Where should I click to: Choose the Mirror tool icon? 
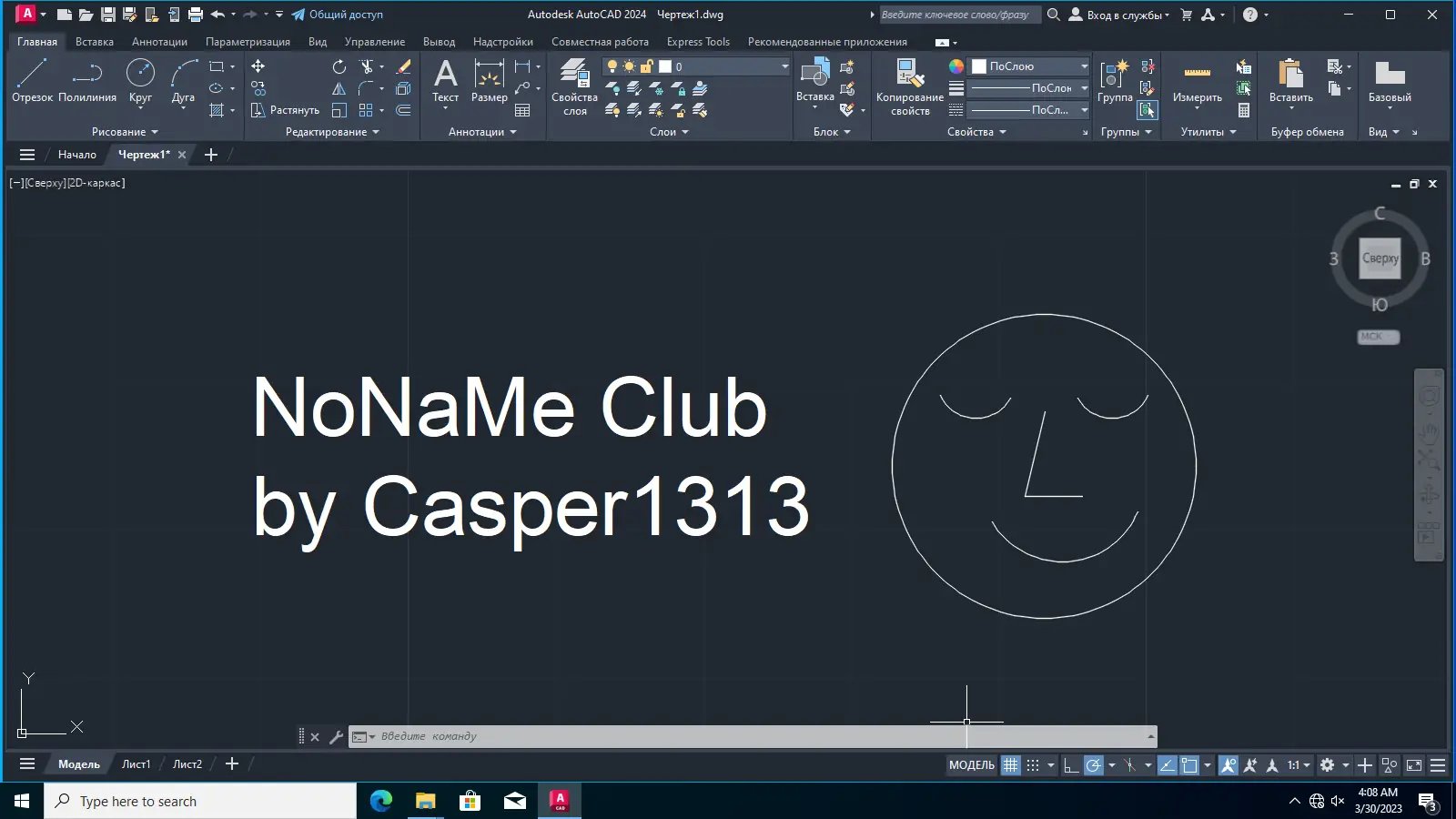(x=339, y=88)
